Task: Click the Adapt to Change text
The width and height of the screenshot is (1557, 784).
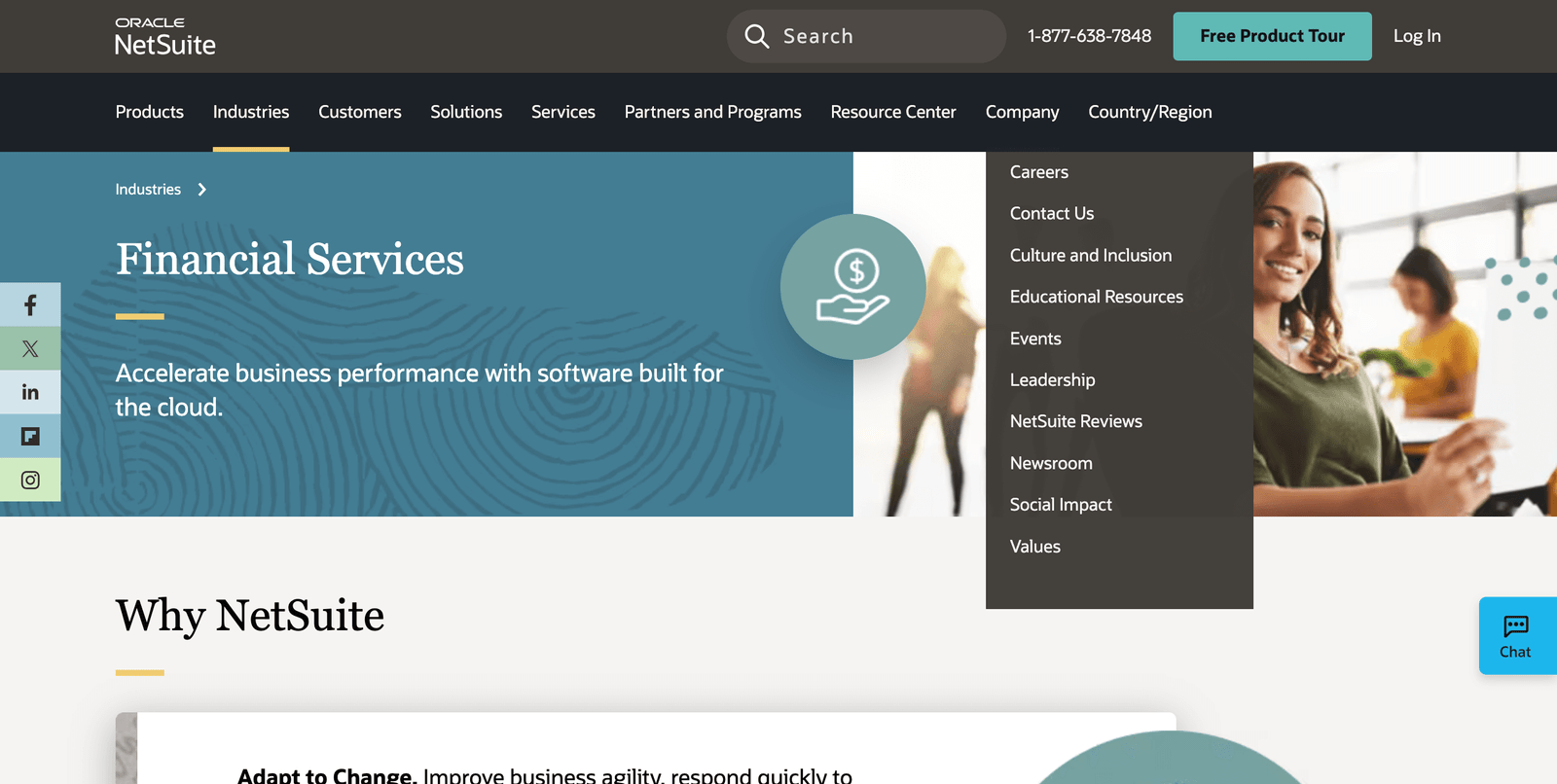Action: tap(327, 776)
